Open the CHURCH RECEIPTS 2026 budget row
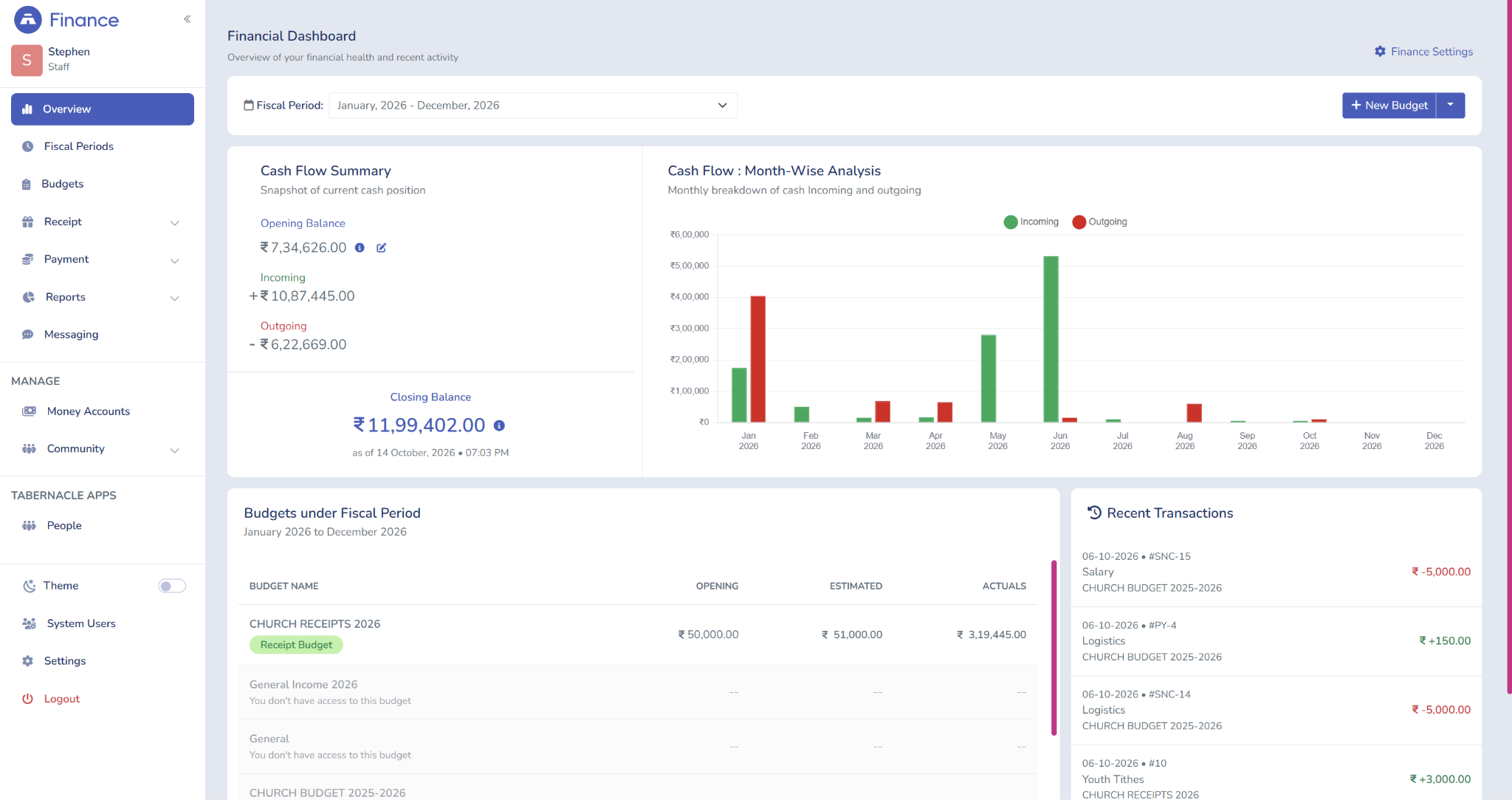The width and height of the screenshot is (1512, 800). click(x=638, y=635)
